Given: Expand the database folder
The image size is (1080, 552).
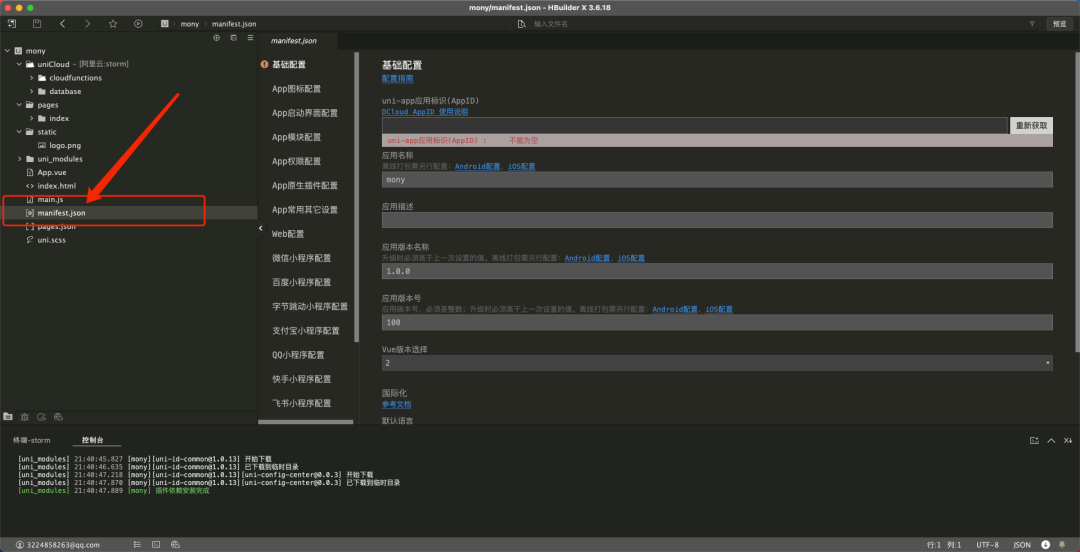Looking at the screenshot, I should pos(32,91).
